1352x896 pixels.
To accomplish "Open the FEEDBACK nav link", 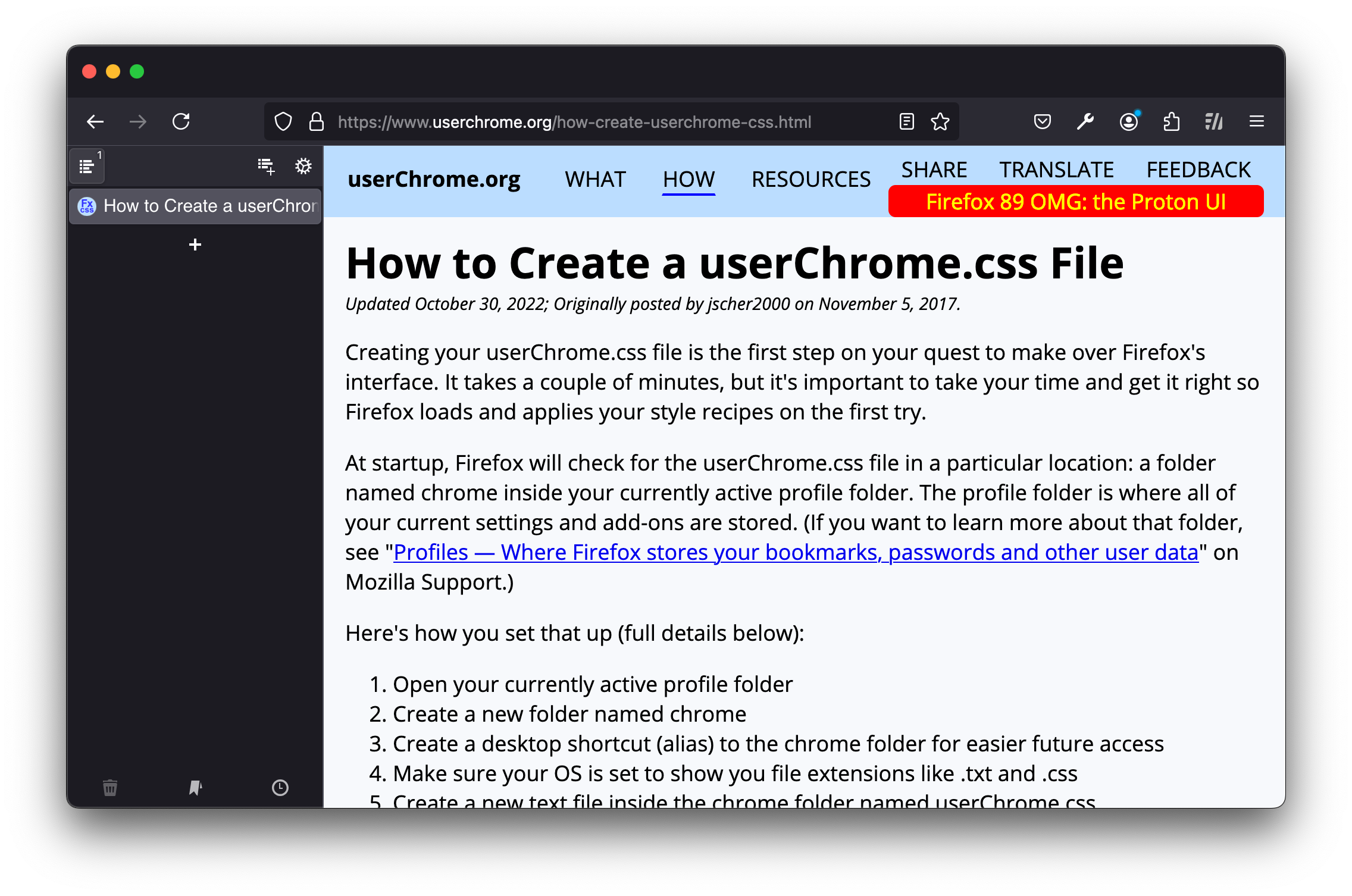I will tap(1198, 170).
